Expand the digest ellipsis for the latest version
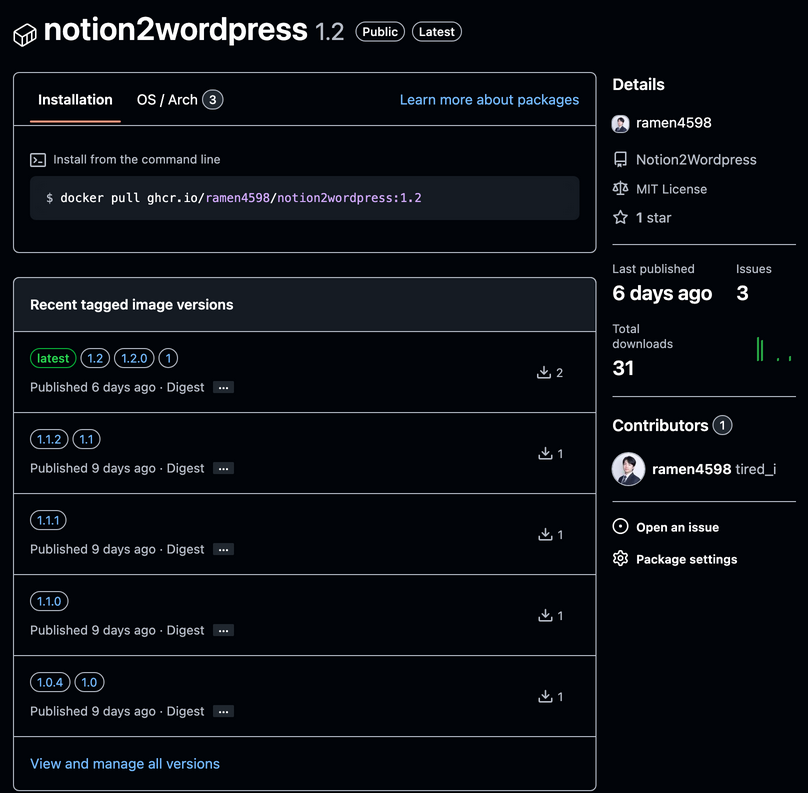Image resolution: width=808 pixels, height=793 pixels. (x=223, y=387)
